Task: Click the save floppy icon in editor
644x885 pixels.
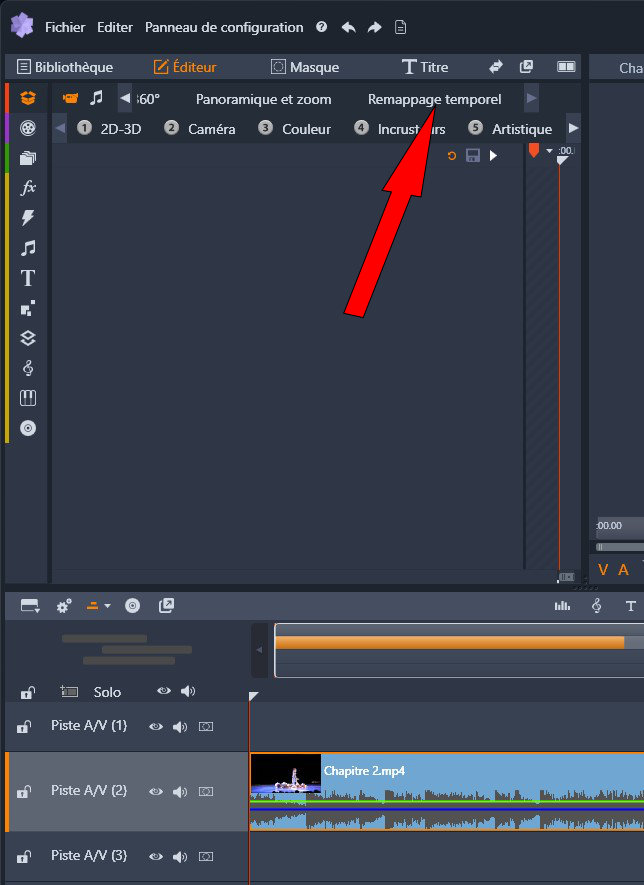Action: (x=473, y=156)
